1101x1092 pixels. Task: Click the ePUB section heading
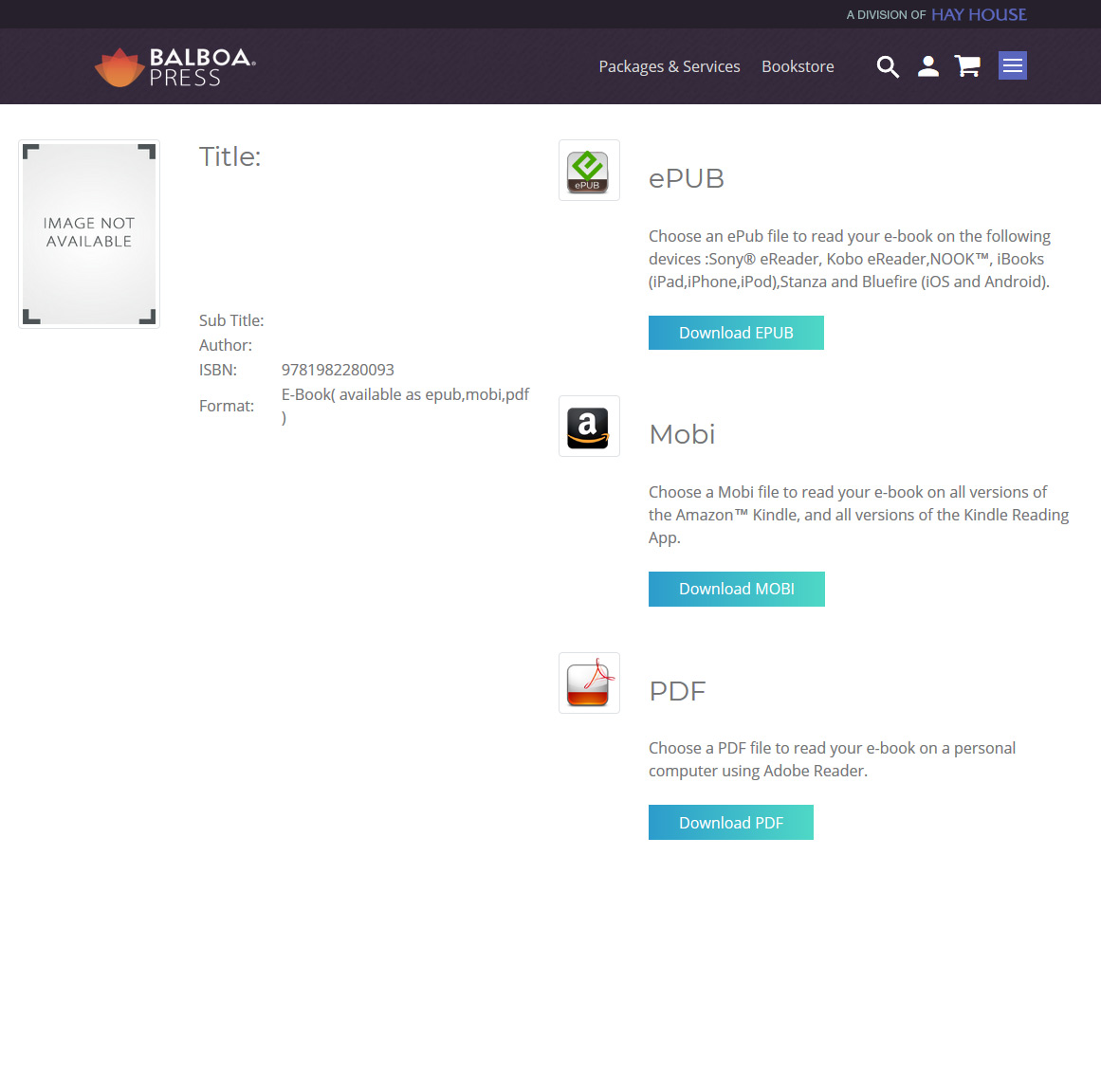pyautogui.click(x=687, y=178)
